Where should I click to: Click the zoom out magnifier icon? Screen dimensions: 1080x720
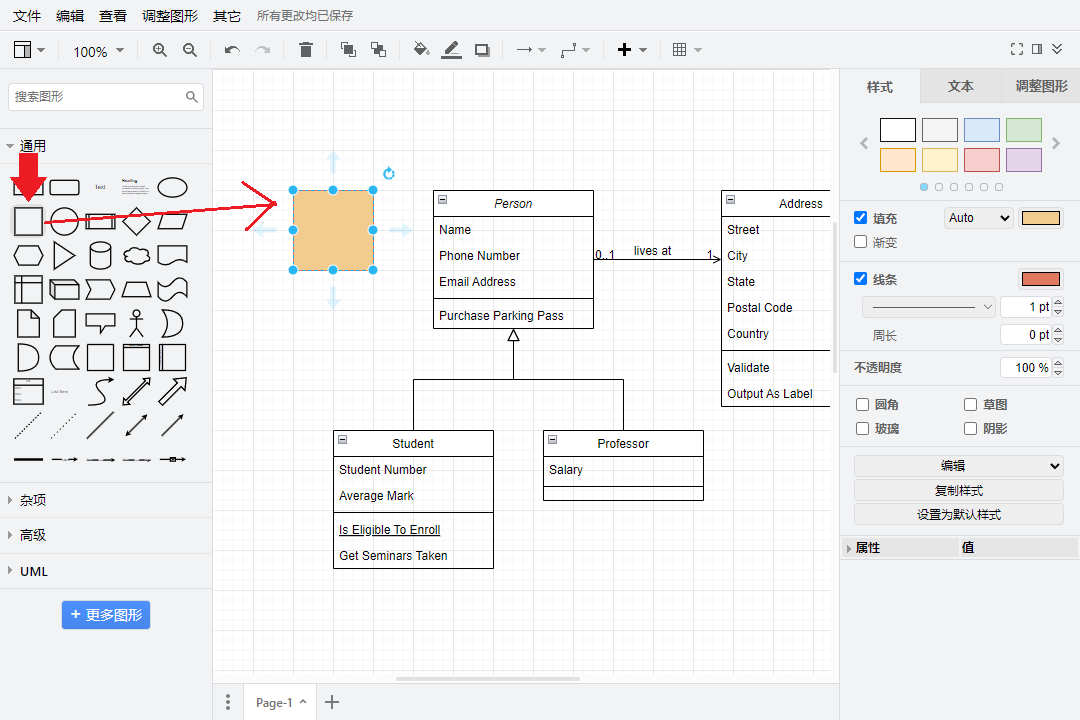coord(190,50)
